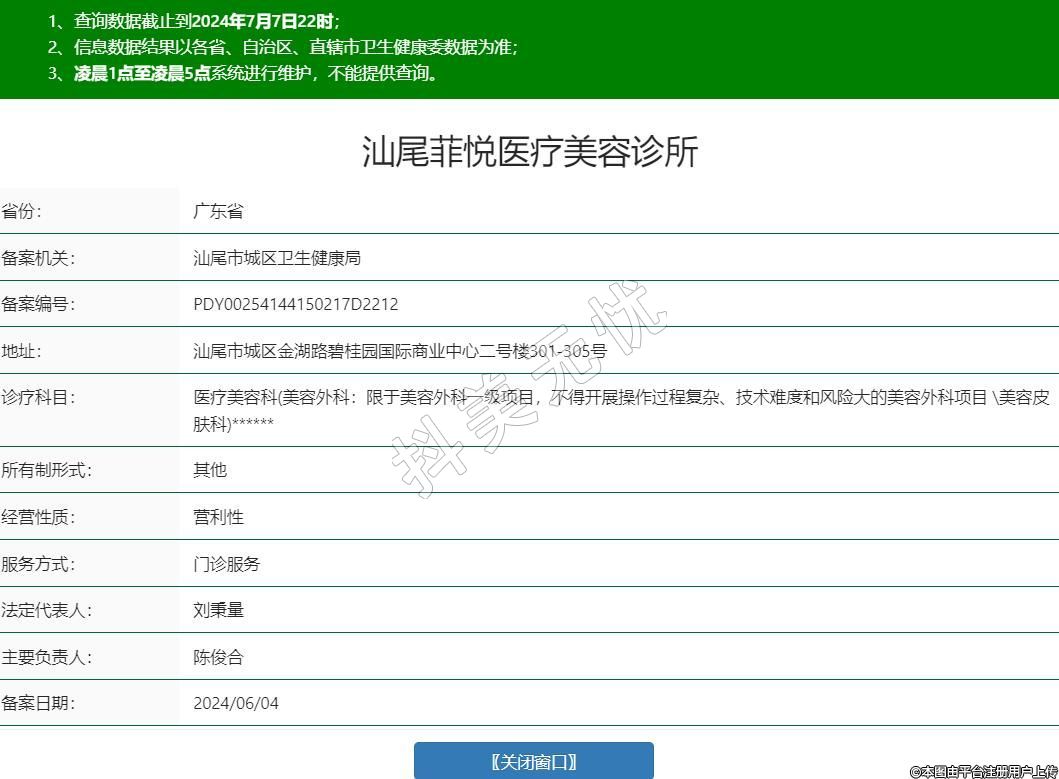The height and width of the screenshot is (779, 1059).
Task: Select the filing authority 汕尾市城区卫生健康局
Action: click(x=276, y=258)
